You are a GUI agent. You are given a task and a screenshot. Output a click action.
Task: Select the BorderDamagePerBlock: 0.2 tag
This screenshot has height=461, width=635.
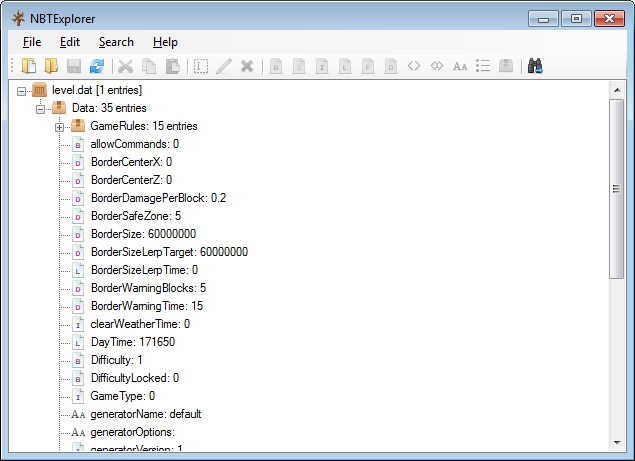[x=158, y=198]
